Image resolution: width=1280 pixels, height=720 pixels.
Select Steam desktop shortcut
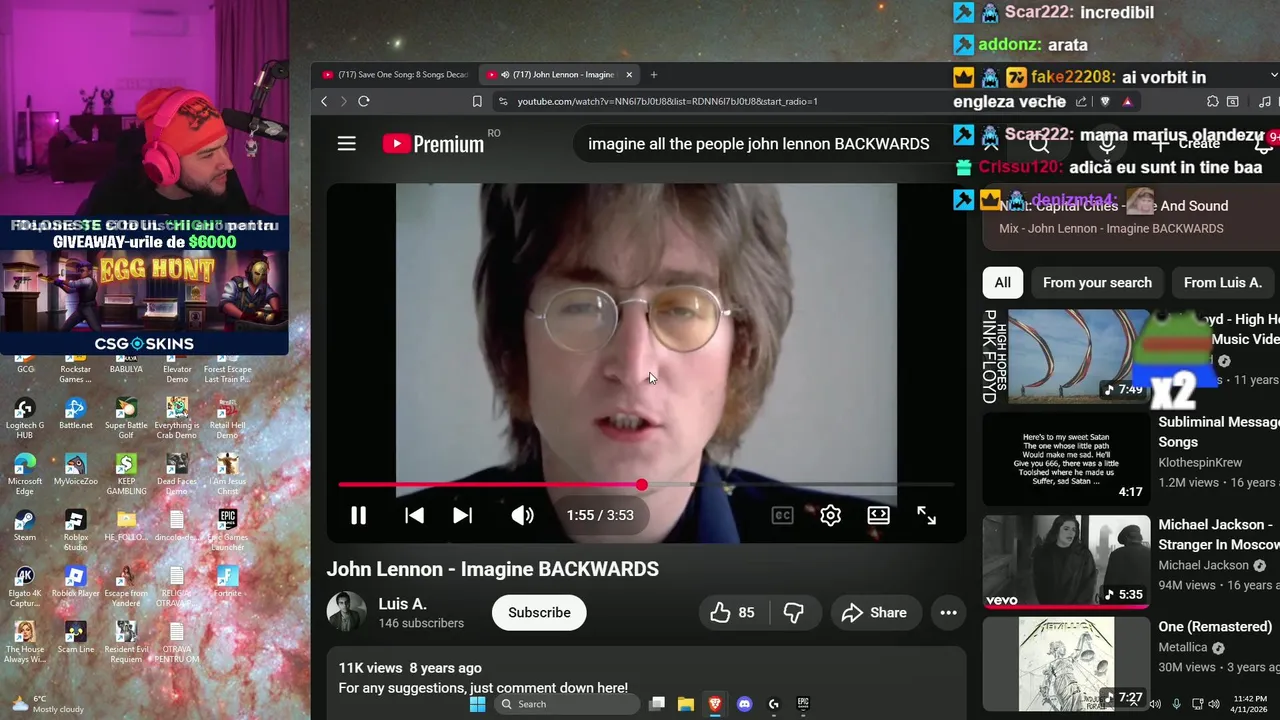[x=24, y=526]
